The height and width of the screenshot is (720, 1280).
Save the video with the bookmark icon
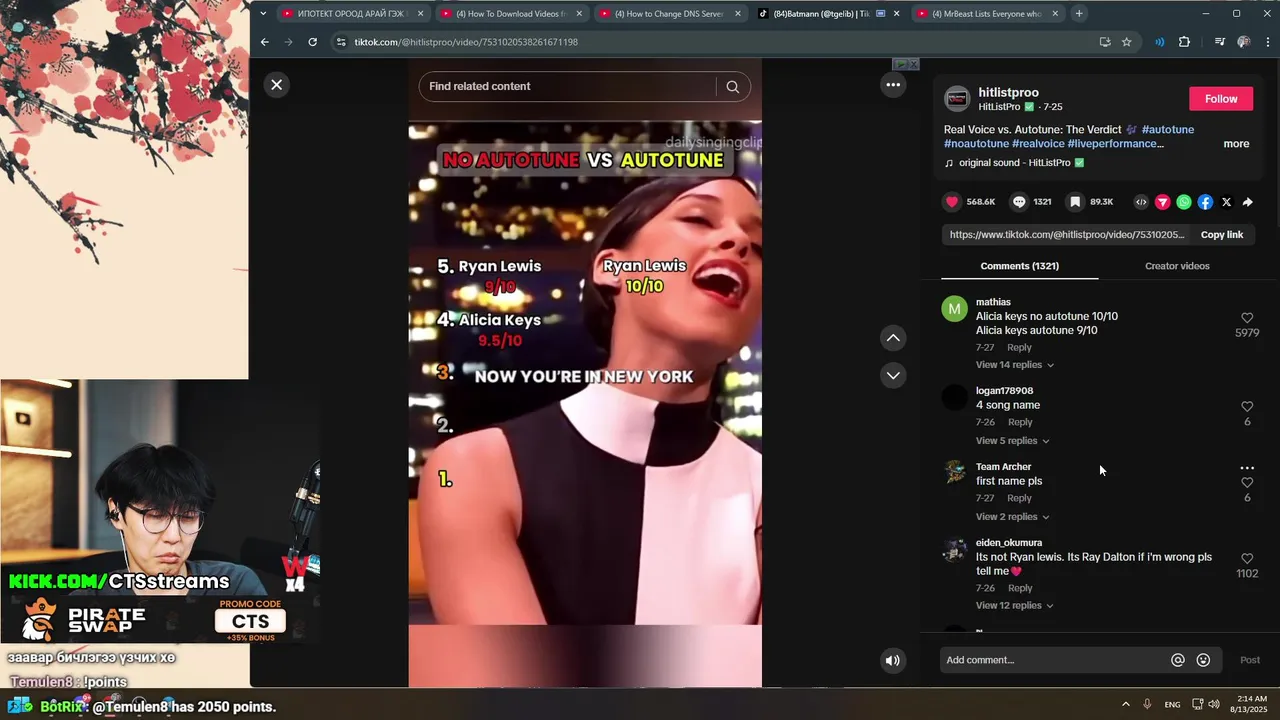pyautogui.click(x=1075, y=202)
